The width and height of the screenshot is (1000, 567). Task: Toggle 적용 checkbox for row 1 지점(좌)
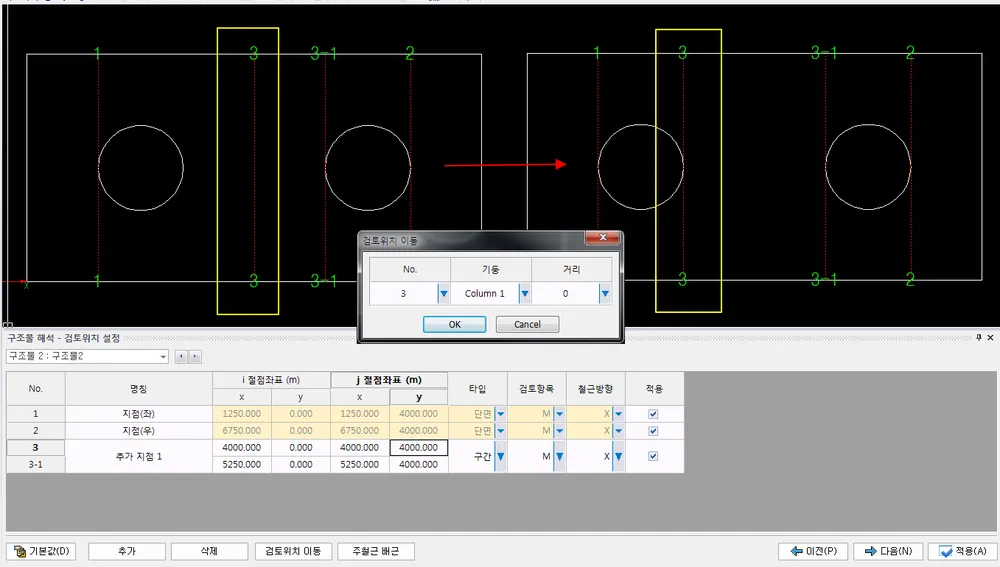pyautogui.click(x=653, y=414)
